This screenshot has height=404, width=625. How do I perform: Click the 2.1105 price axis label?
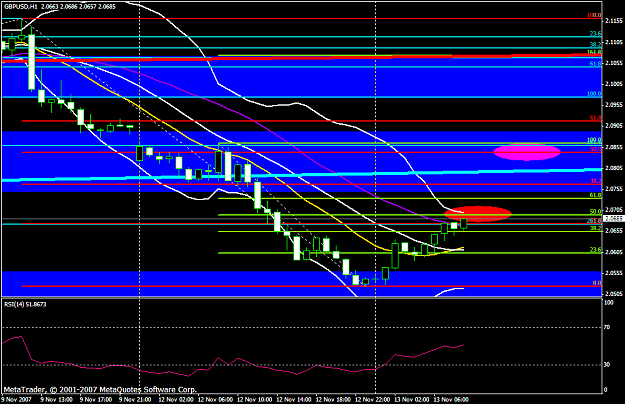point(614,42)
